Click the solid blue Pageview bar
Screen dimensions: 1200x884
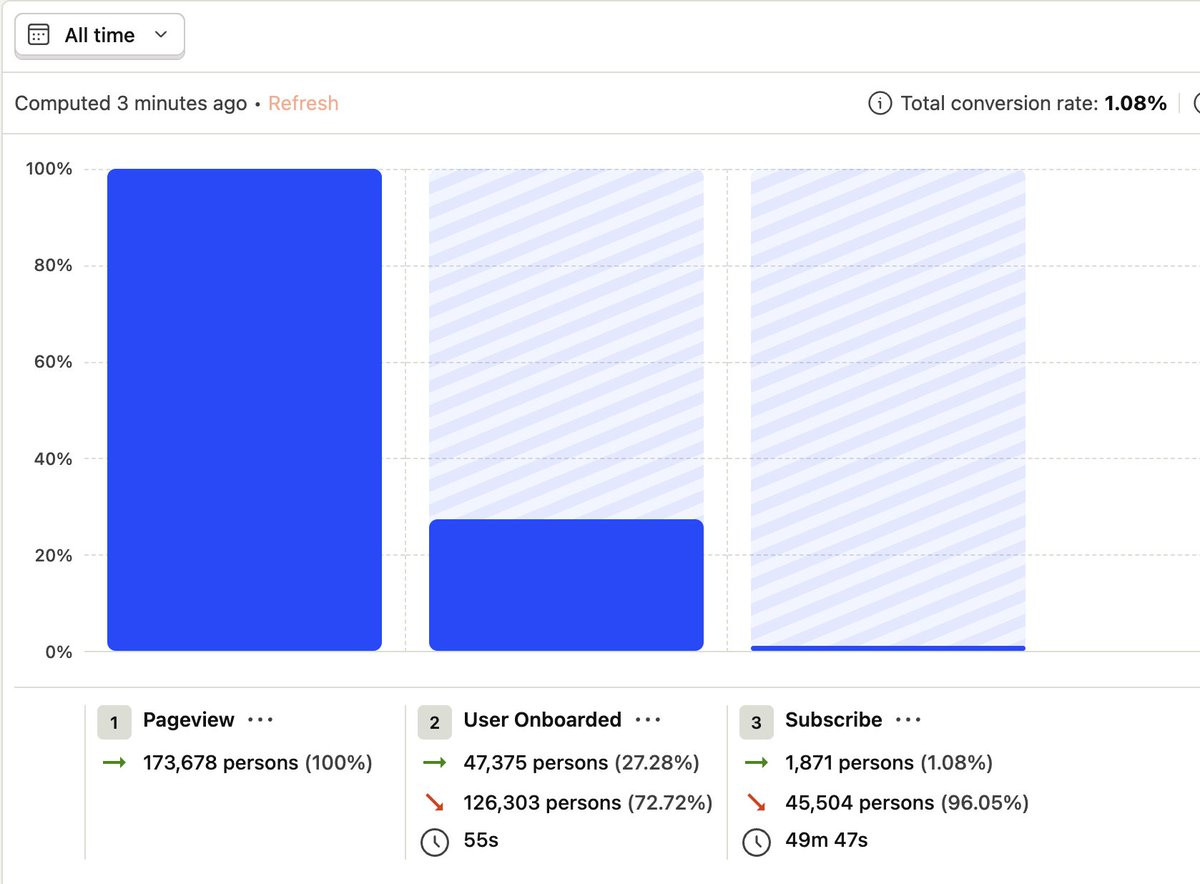244,410
